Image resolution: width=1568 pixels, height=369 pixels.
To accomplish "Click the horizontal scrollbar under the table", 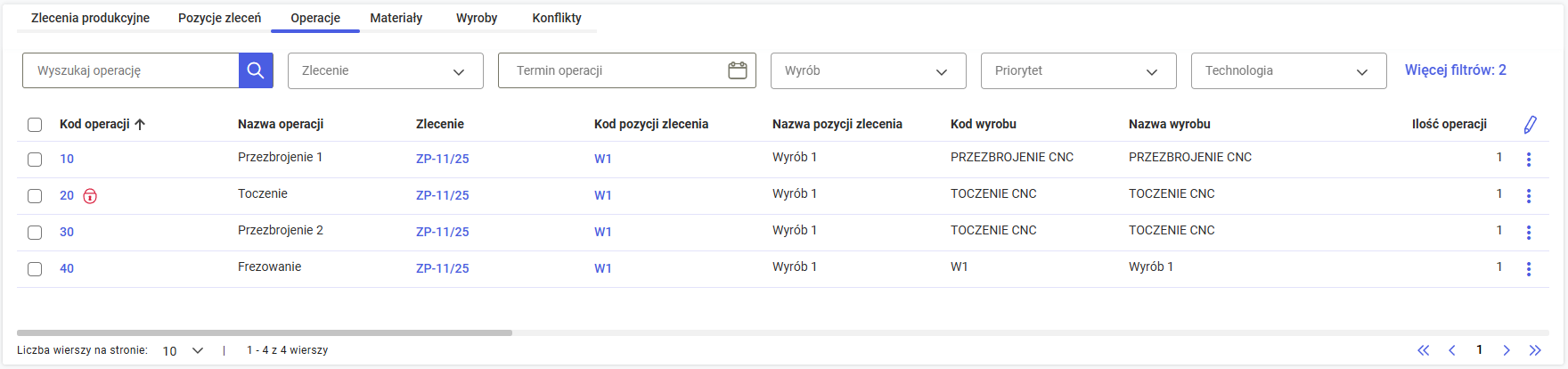I will 265,332.
